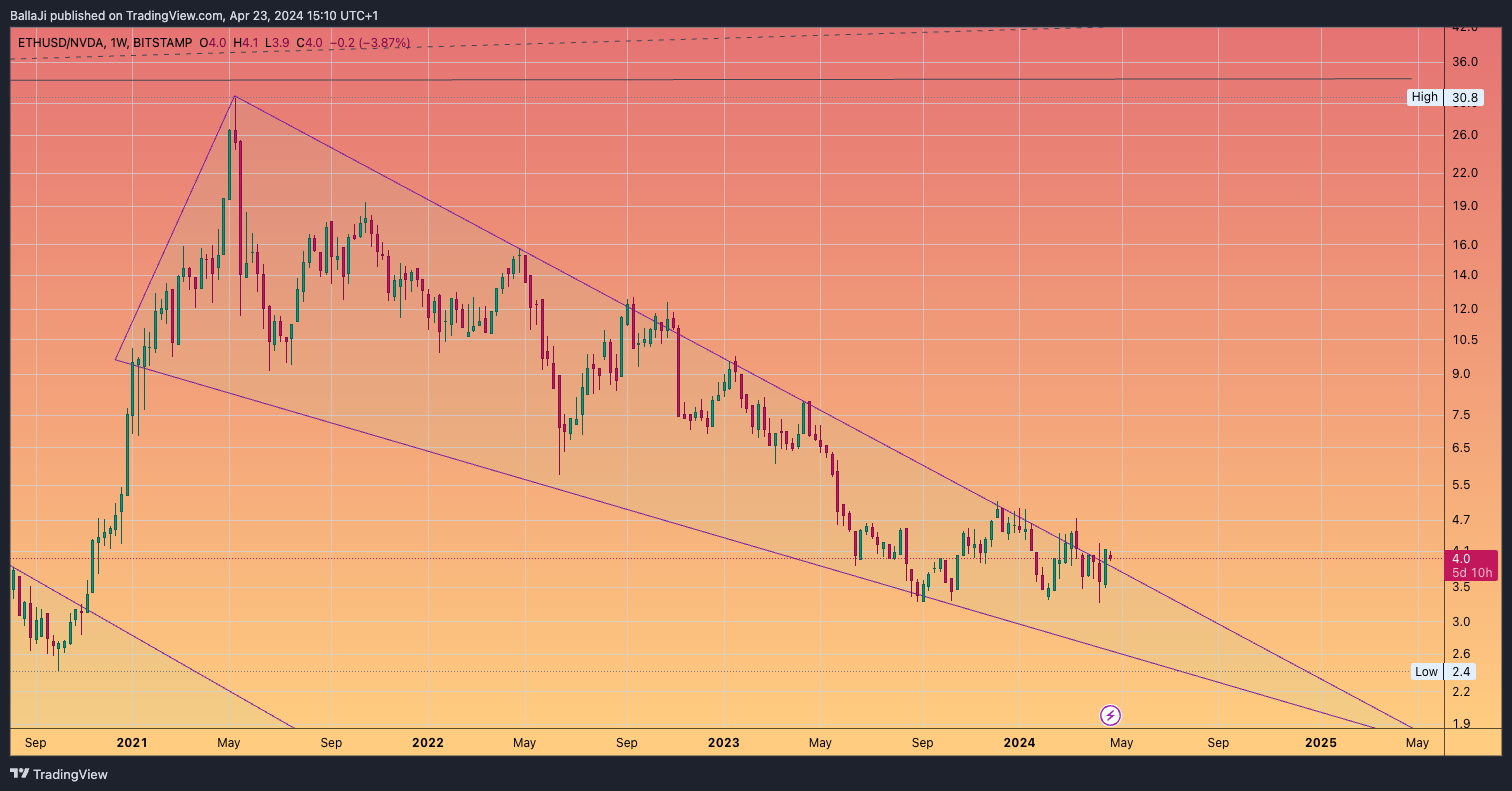This screenshot has width=1512, height=791.
Task: Click the 'Low' price label tag
Action: [1427, 671]
